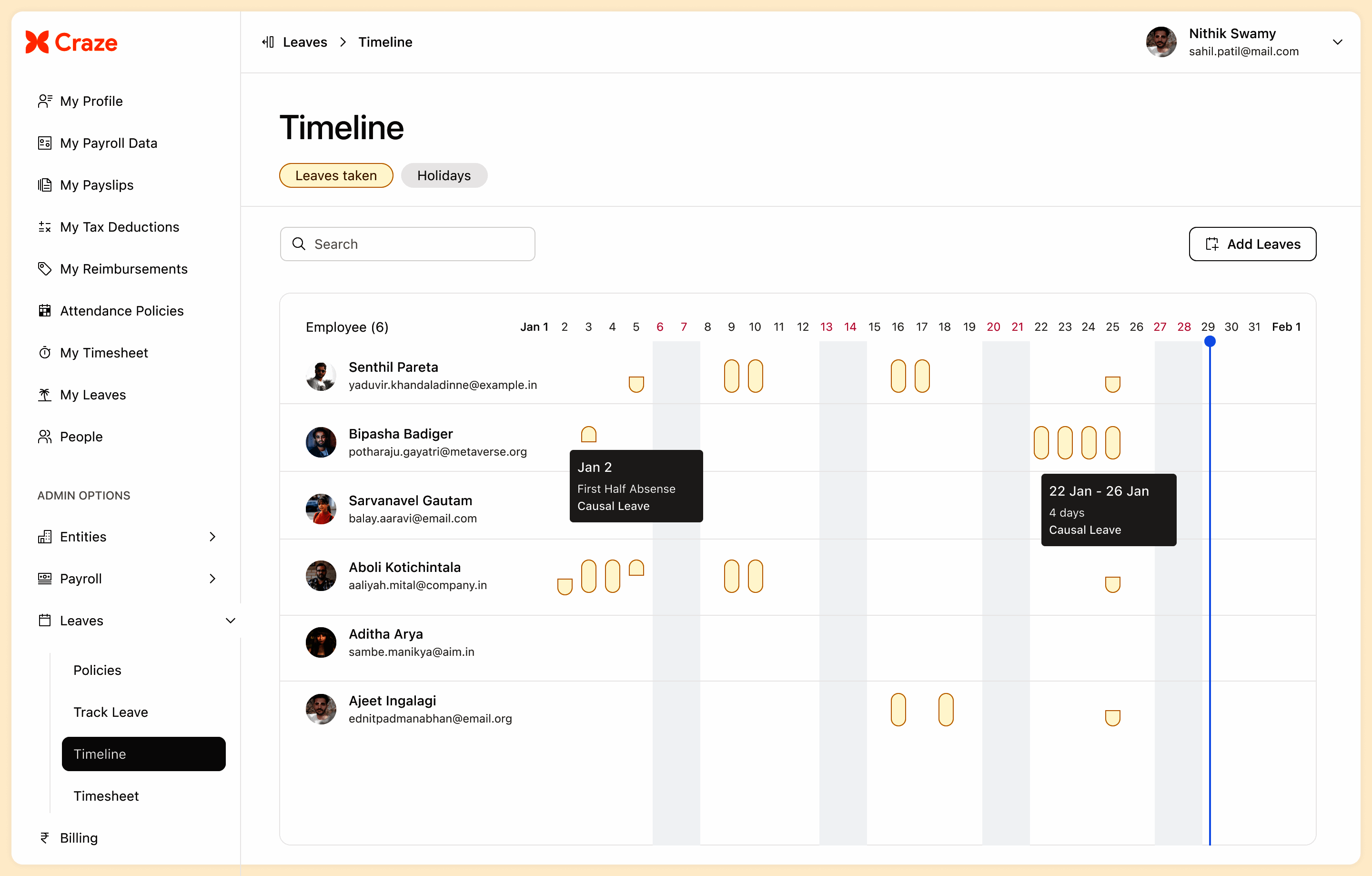The height and width of the screenshot is (876, 1372).
Task: Select the Leaves taken filter chip
Action: point(335,175)
